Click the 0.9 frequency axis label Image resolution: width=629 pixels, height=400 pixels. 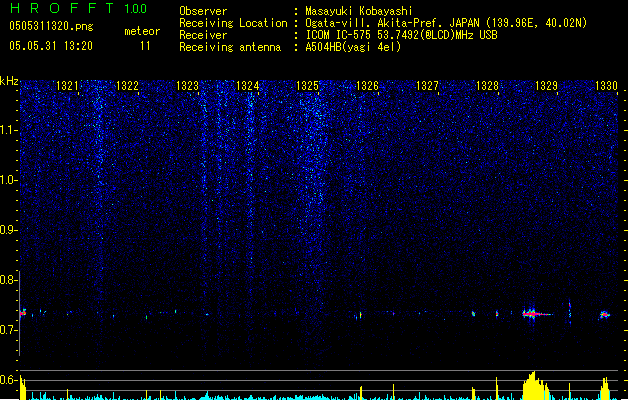pyautogui.click(x=9, y=230)
